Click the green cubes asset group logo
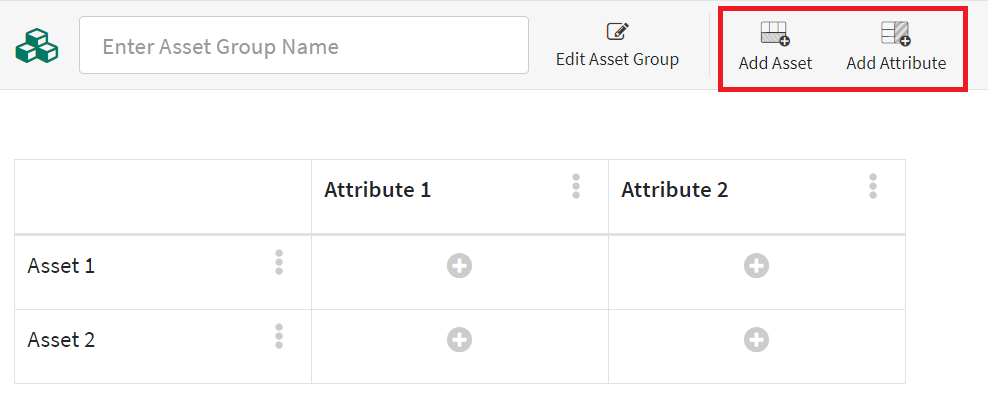The height and width of the screenshot is (418, 1000). coord(37,45)
